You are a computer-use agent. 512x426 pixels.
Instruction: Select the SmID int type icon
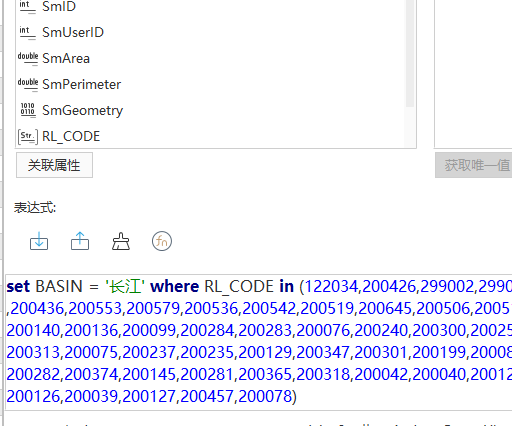pos(27,6)
